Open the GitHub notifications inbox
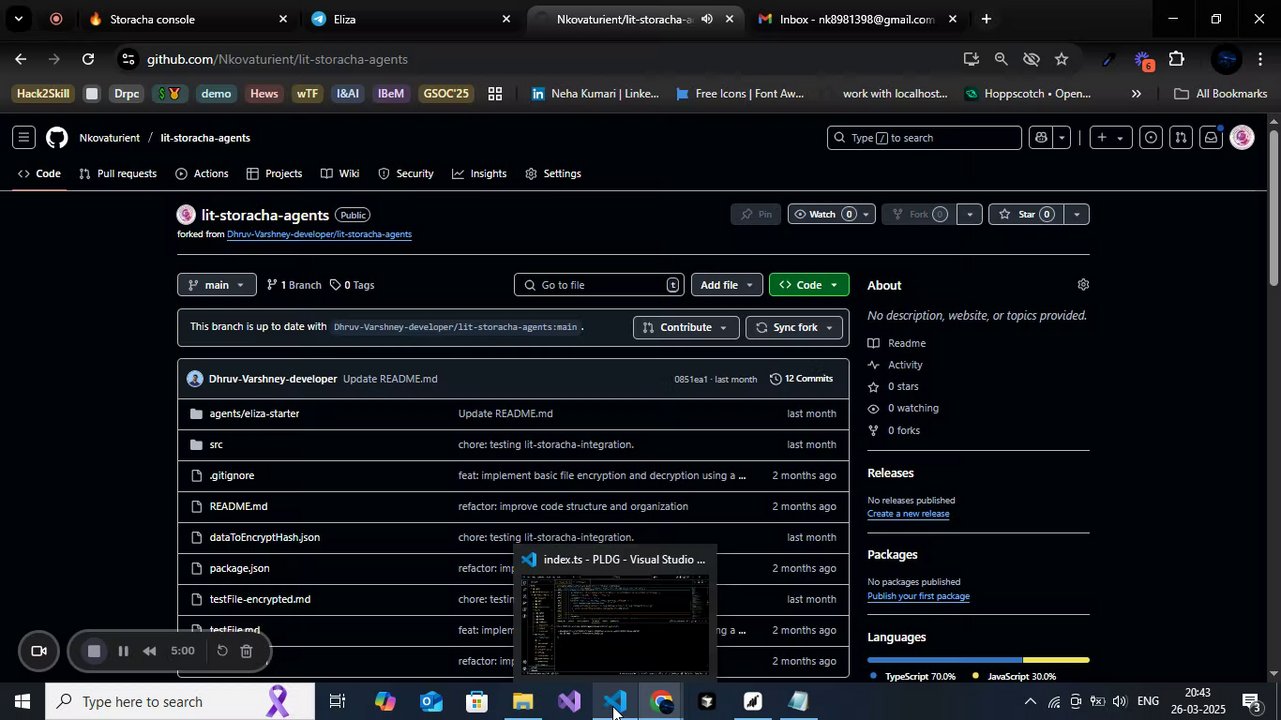The image size is (1281, 720). click(x=1211, y=138)
